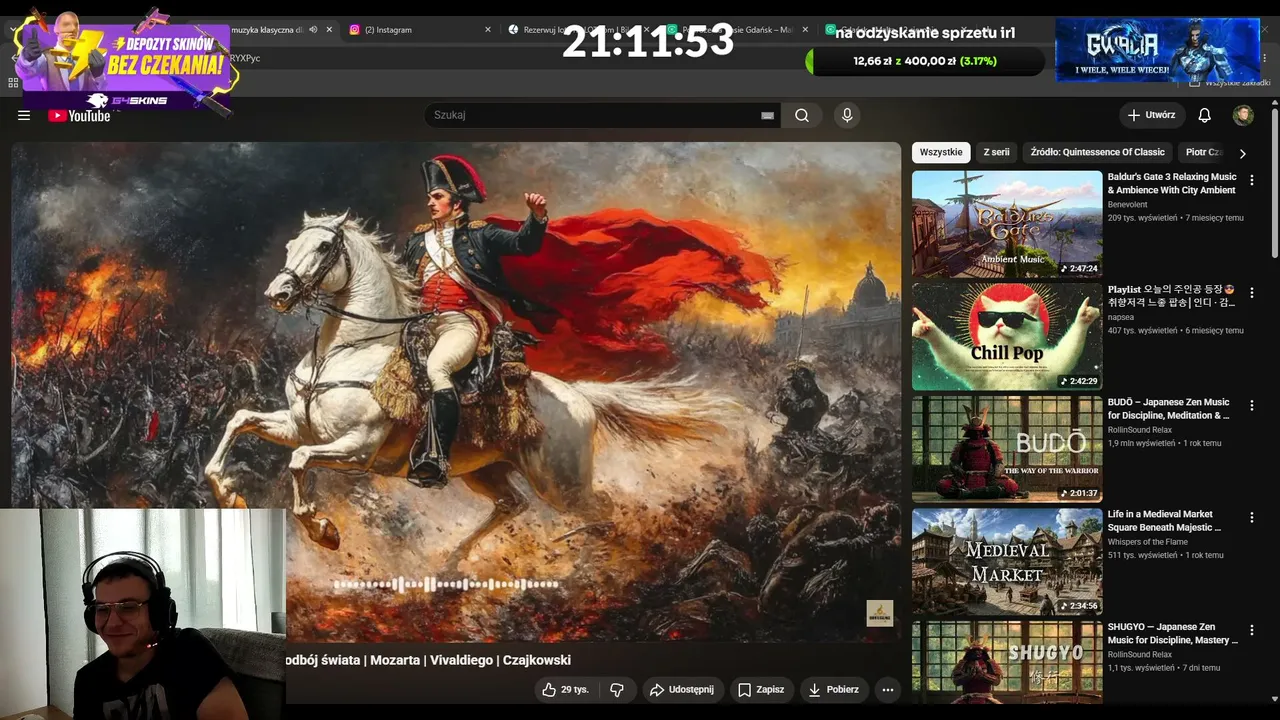The image size is (1280, 720).
Task: Click the video player with Napoleon painting
Action: click(456, 392)
